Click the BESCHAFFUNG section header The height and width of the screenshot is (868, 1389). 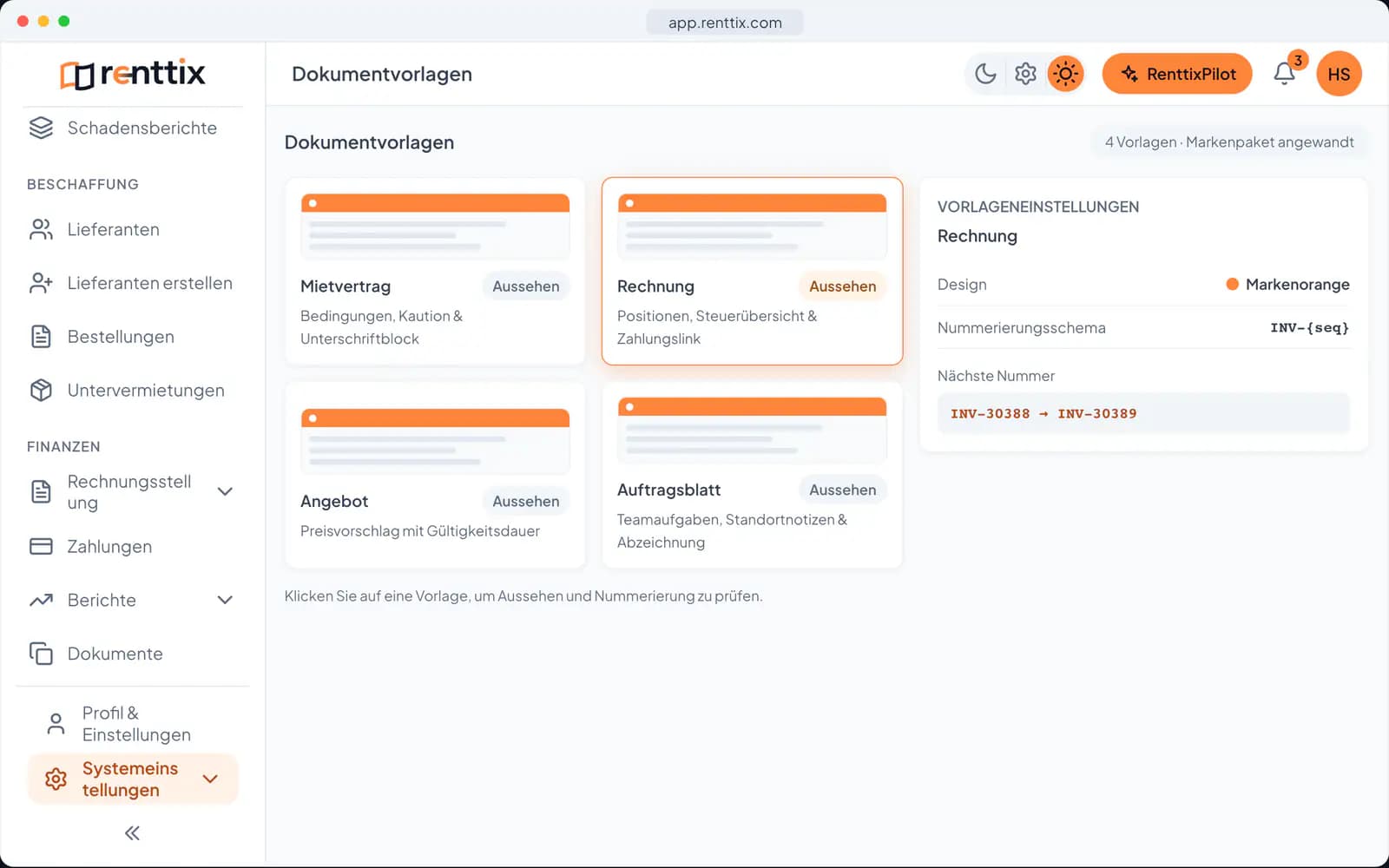tap(82, 185)
